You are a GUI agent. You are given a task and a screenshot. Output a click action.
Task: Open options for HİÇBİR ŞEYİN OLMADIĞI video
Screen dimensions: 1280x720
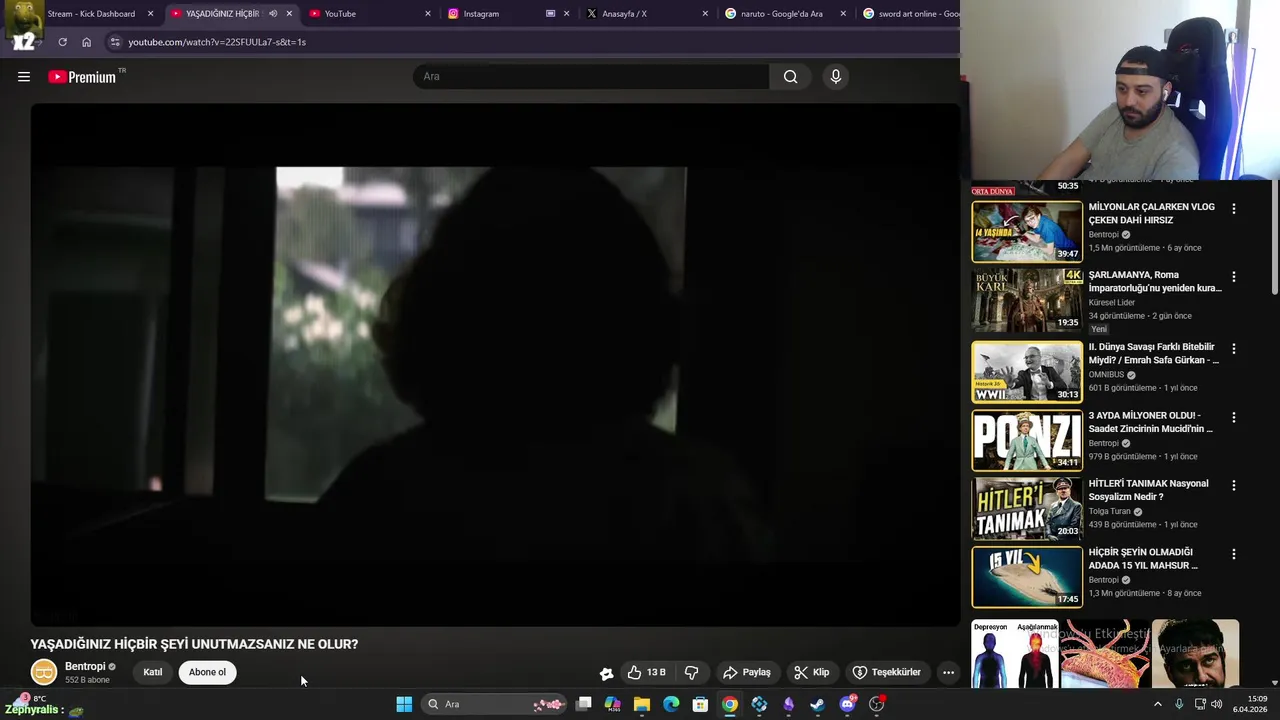point(1233,554)
